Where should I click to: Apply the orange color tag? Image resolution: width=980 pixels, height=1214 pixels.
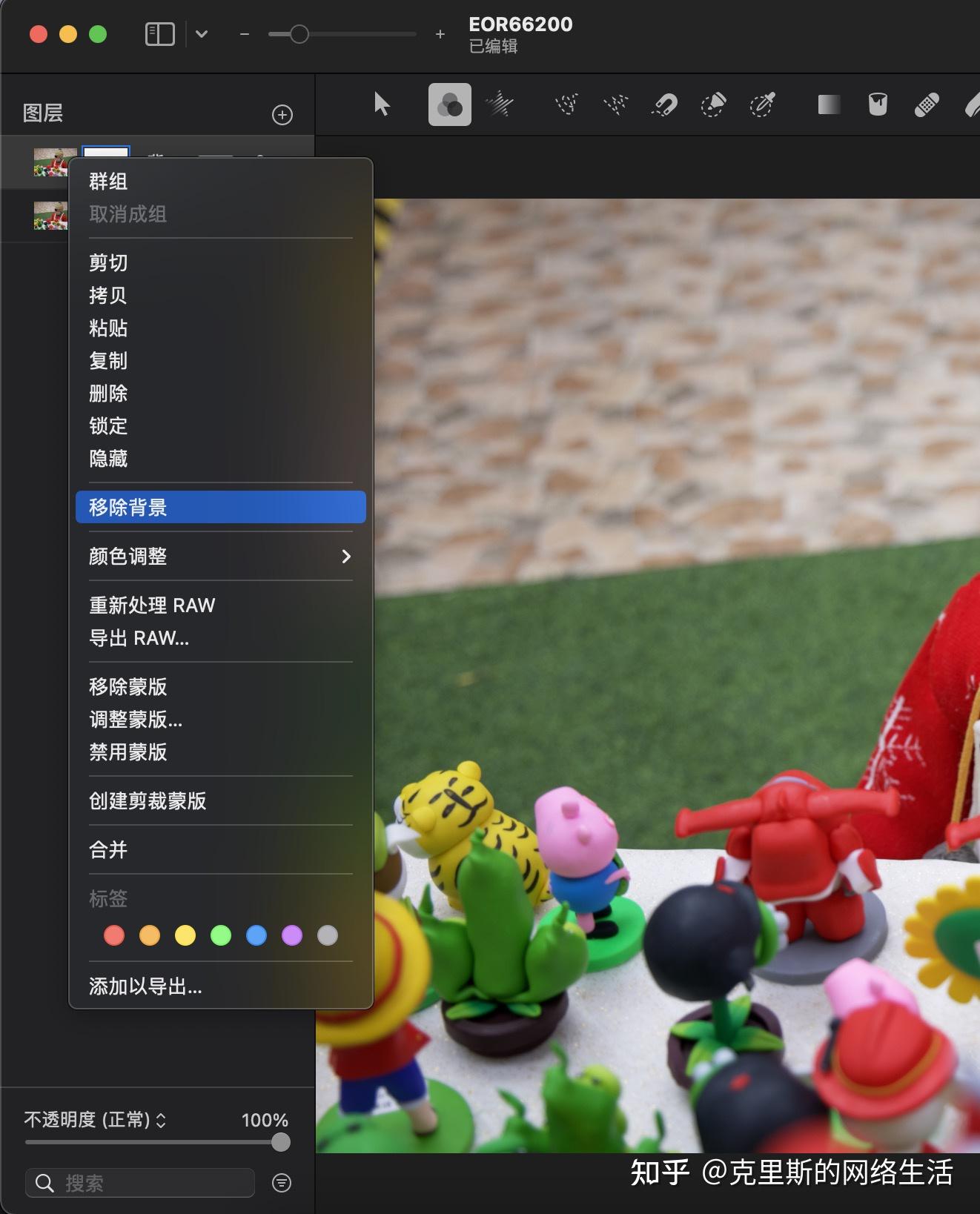150,935
